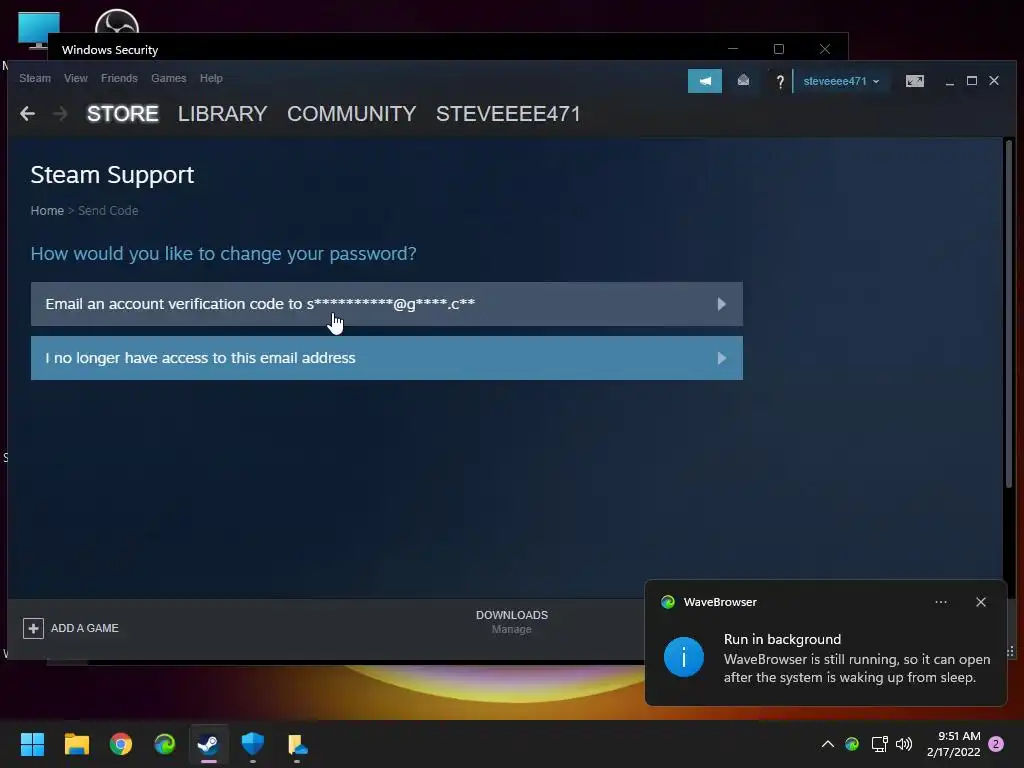This screenshot has width=1024, height=768.
Task: Switch to the LIBRARY tab
Action: pos(222,114)
